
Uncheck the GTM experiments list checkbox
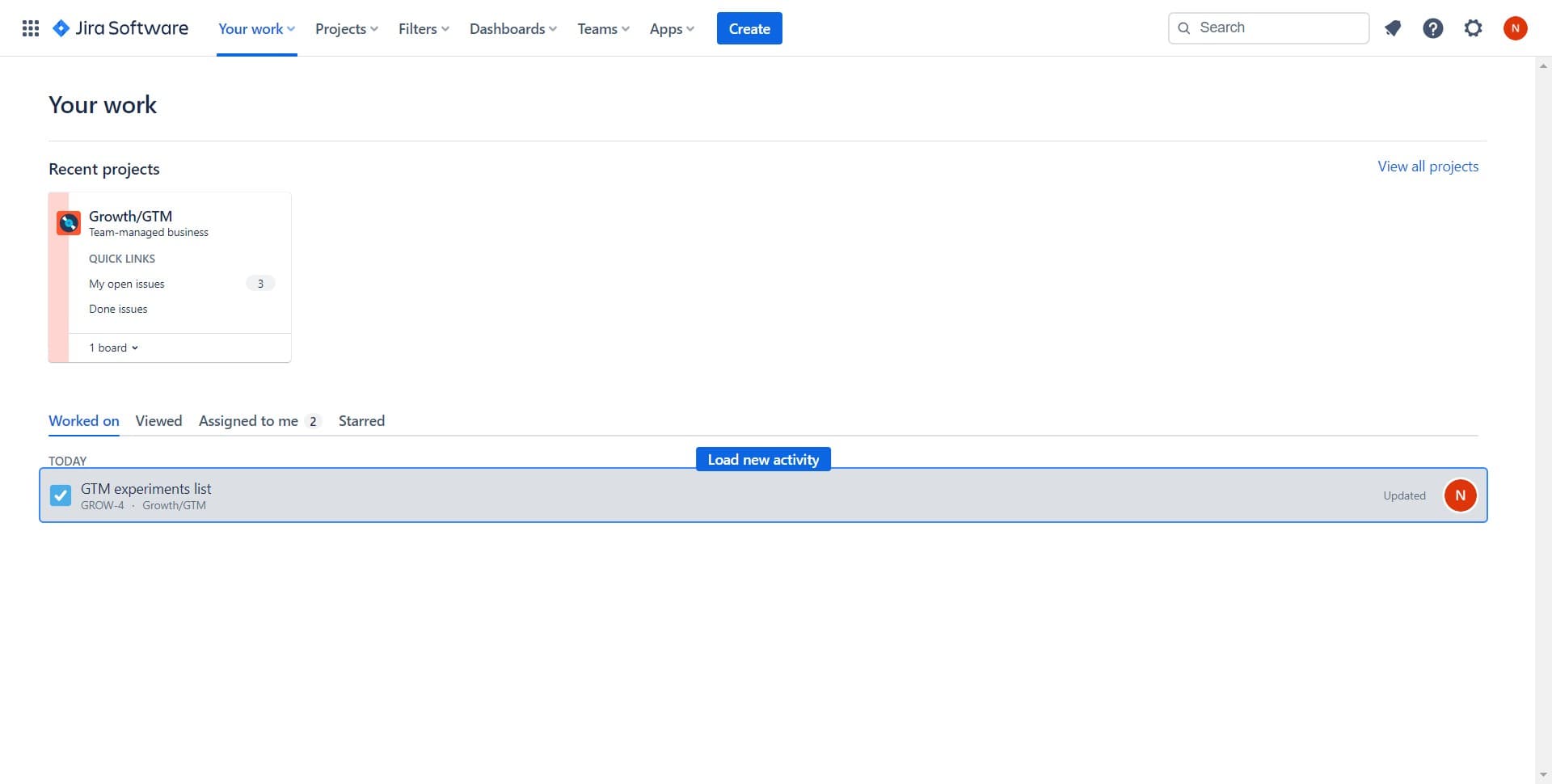[x=61, y=495]
